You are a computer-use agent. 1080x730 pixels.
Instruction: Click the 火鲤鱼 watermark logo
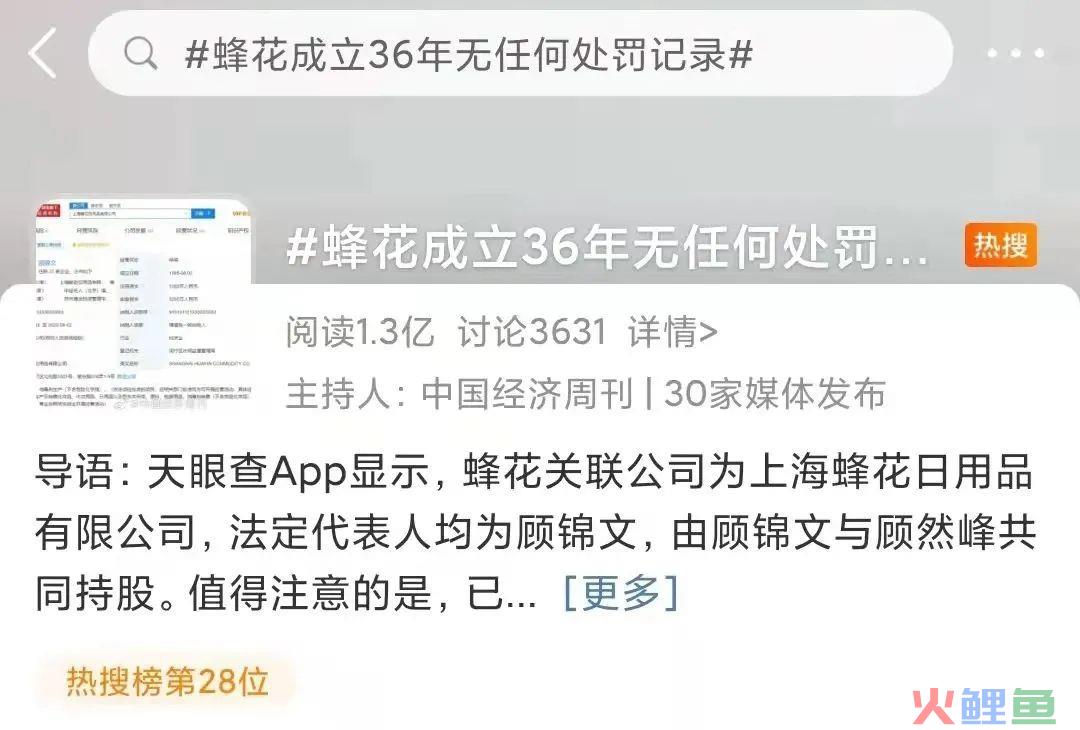pyautogui.click(x=984, y=705)
